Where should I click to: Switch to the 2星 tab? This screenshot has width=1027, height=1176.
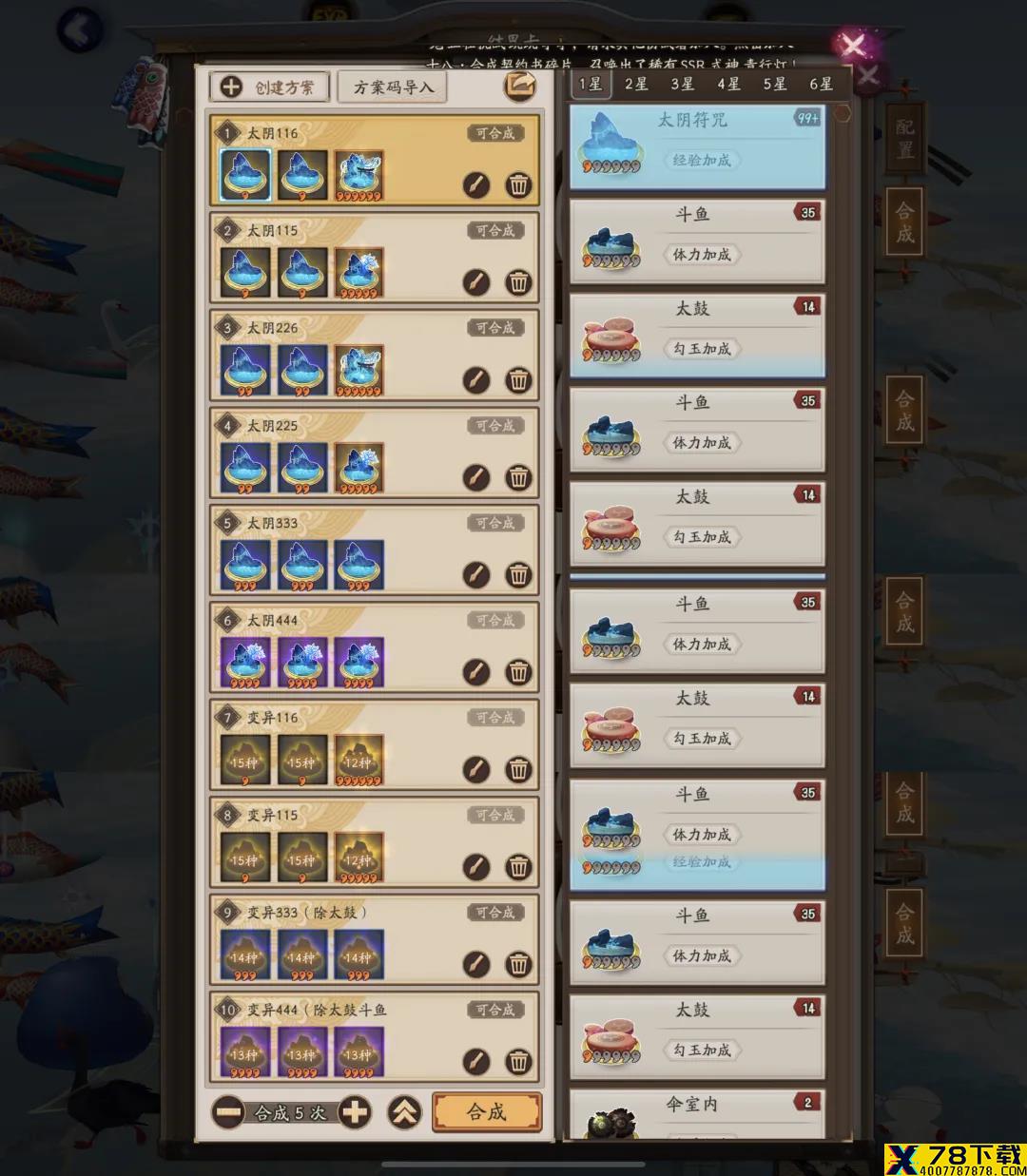pos(636,84)
